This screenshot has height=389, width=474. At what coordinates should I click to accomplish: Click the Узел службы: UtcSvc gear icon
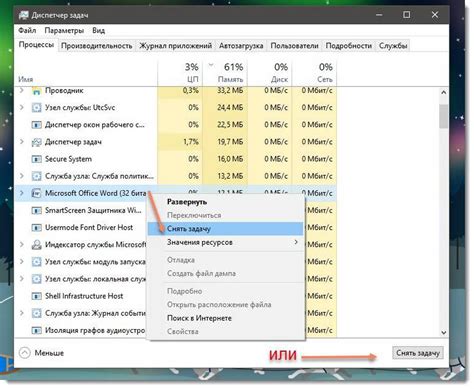point(36,108)
